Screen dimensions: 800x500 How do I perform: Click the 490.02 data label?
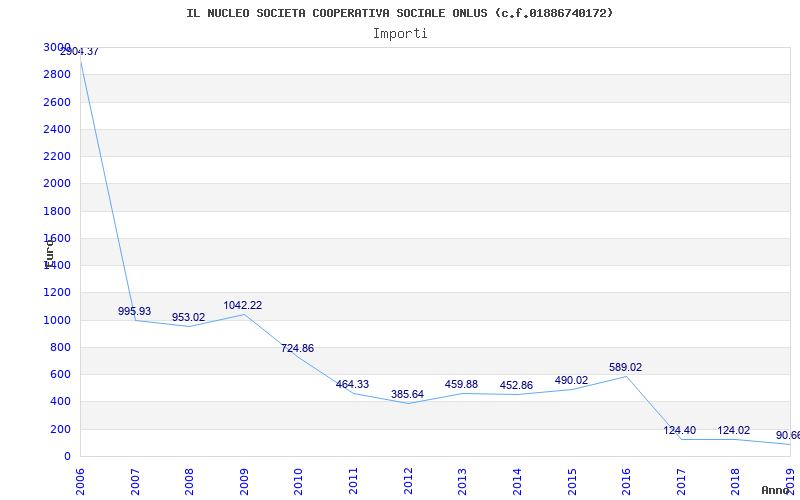point(571,381)
